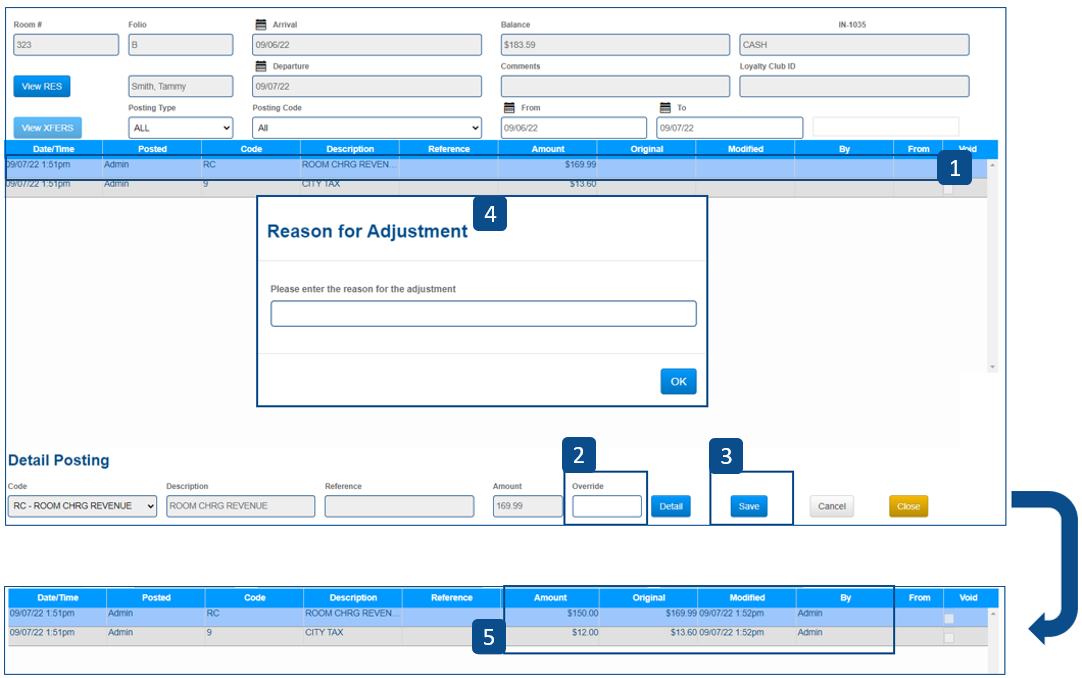
Task: Open the To date calendar icon
Action: pyautogui.click(x=665, y=108)
